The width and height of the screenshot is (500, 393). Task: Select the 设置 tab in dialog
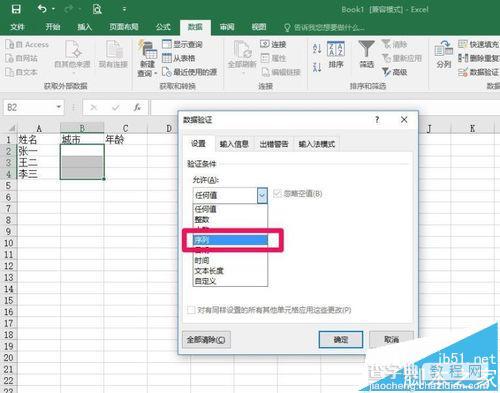198,144
